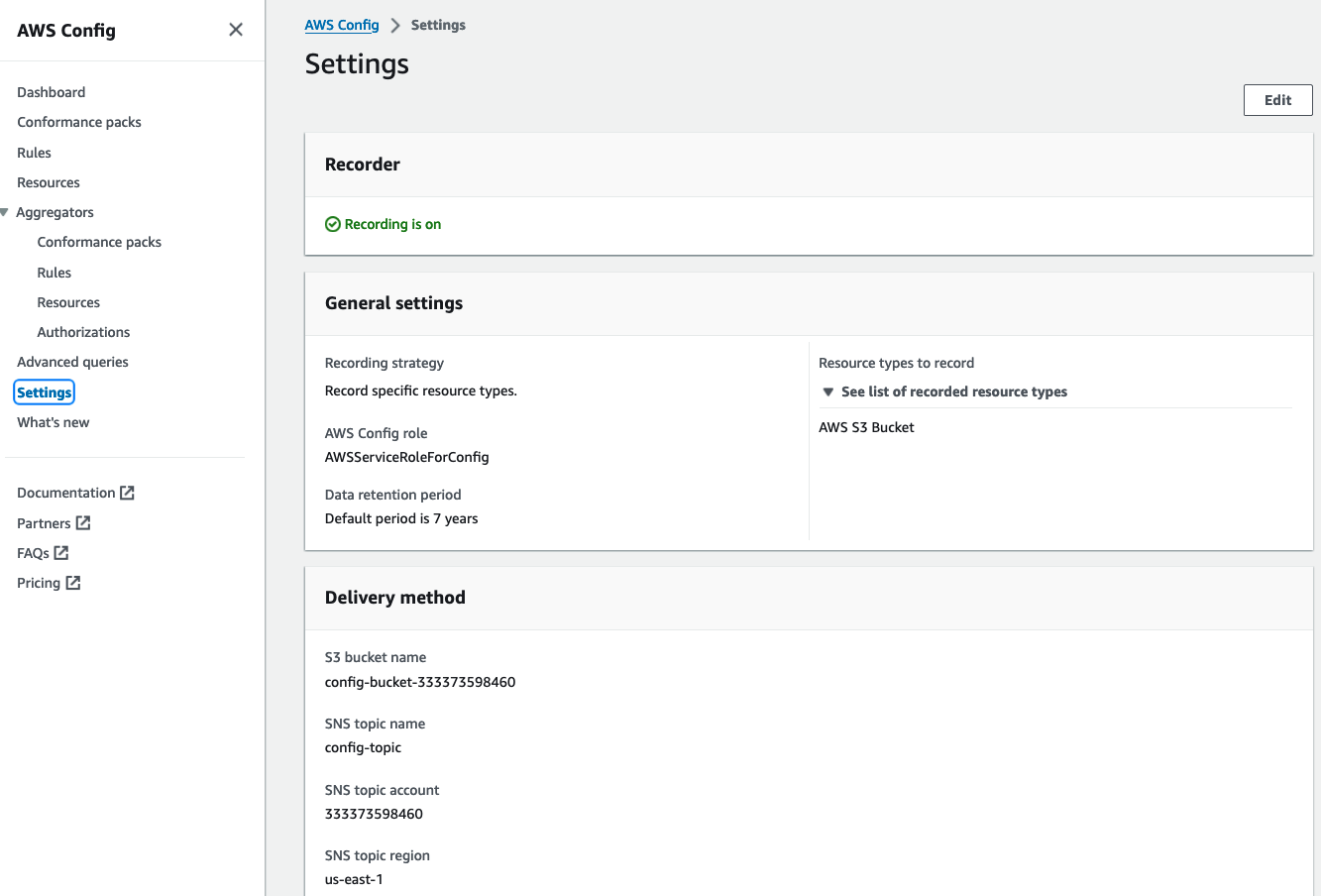The width and height of the screenshot is (1321, 896).
Task: Open the Pricing link
Action: pos(39,583)
